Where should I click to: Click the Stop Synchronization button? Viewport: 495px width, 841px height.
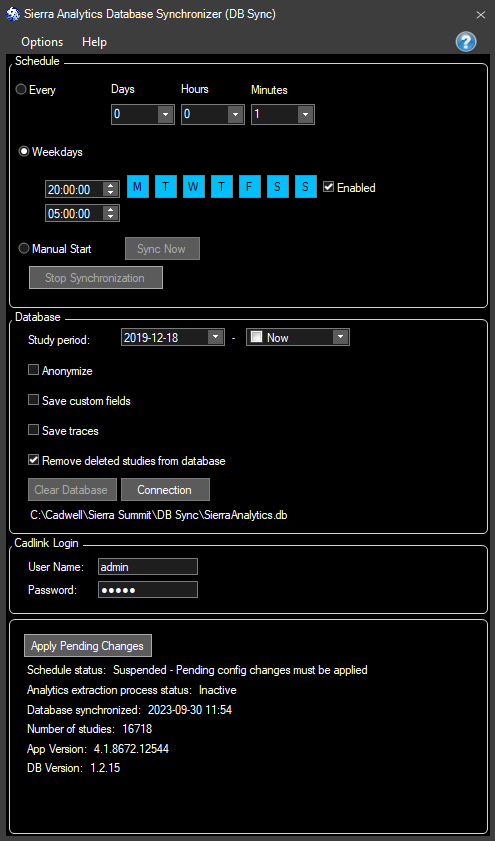click(95, 278)
